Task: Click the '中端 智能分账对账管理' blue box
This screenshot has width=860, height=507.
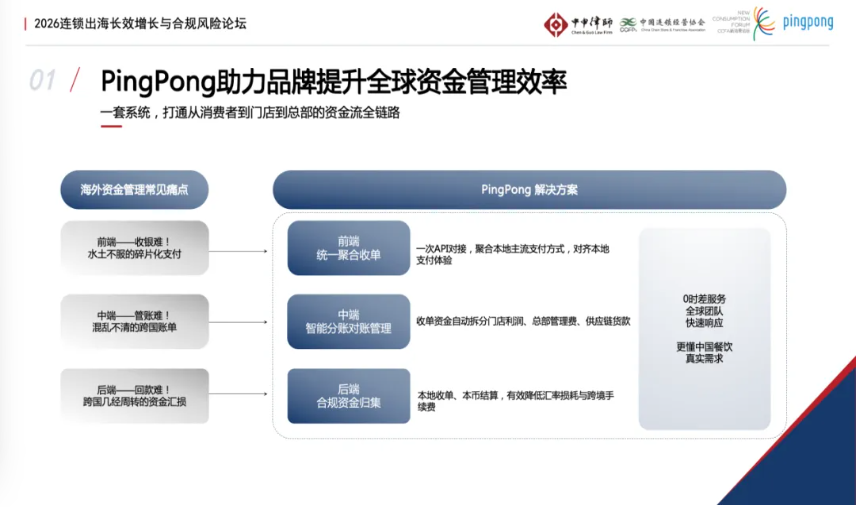Action: point(349,322)
